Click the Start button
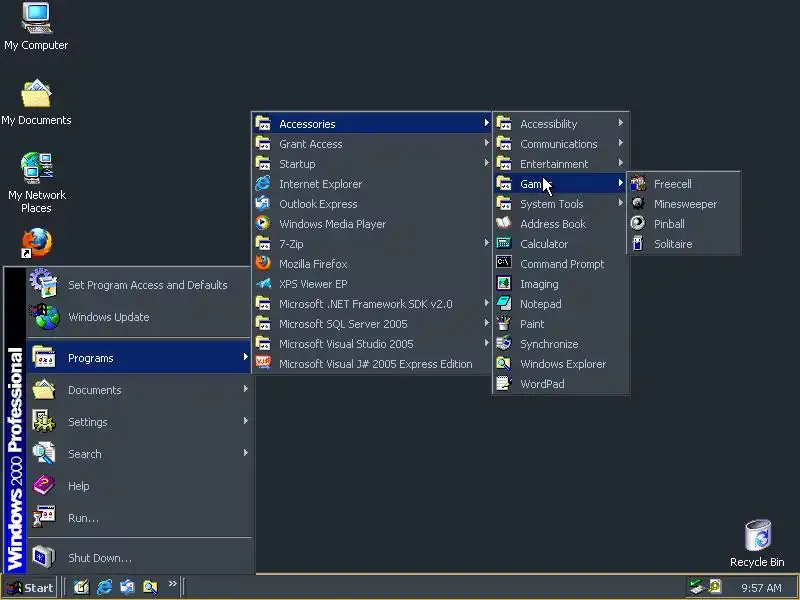800x600 pixels. pyautogui.click(x=30, y=588)
